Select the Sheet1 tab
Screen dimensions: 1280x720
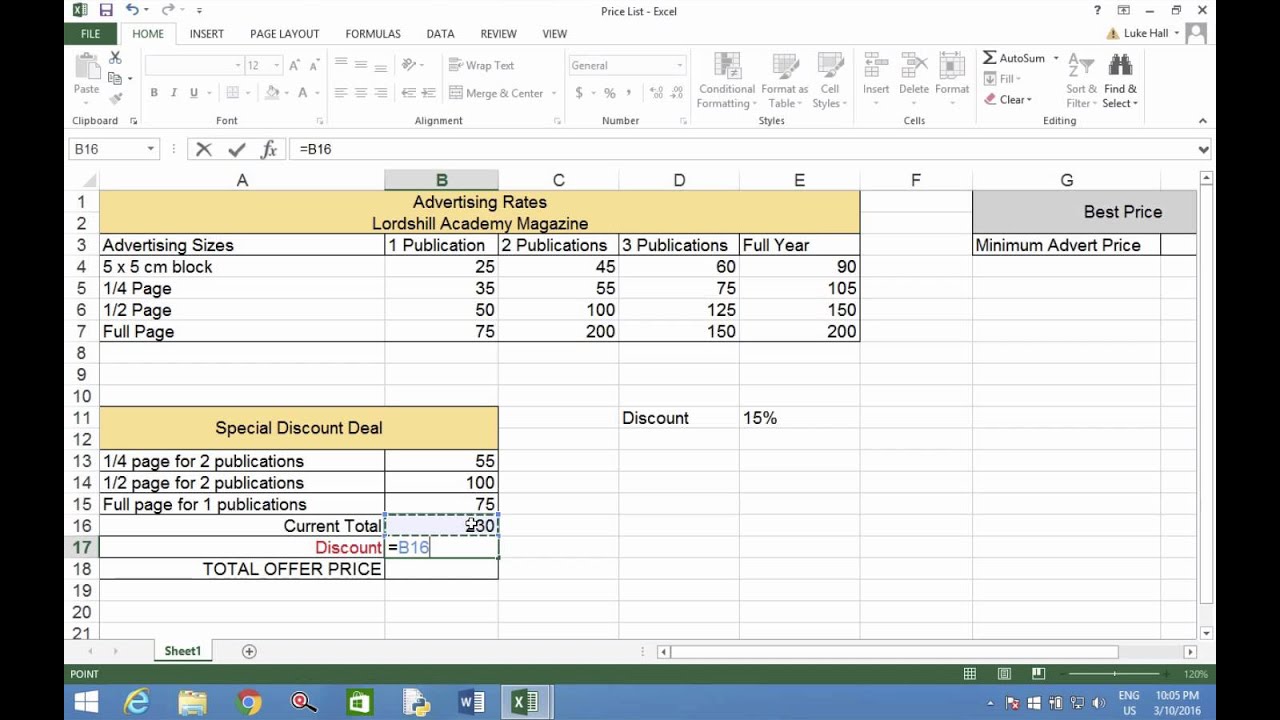click(x=182, y=651)
